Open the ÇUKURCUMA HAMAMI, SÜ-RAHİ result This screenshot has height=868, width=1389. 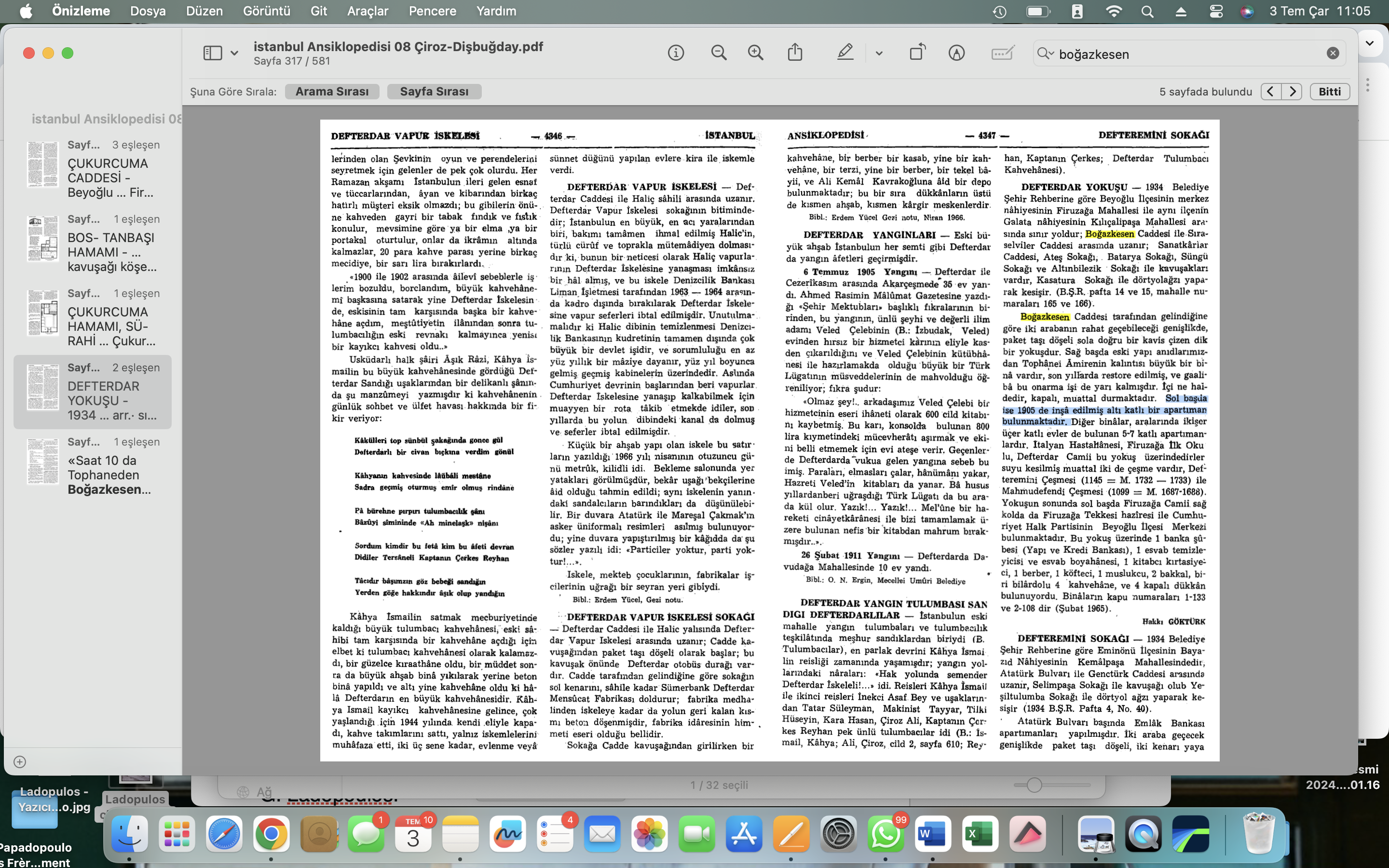[93, 317]
